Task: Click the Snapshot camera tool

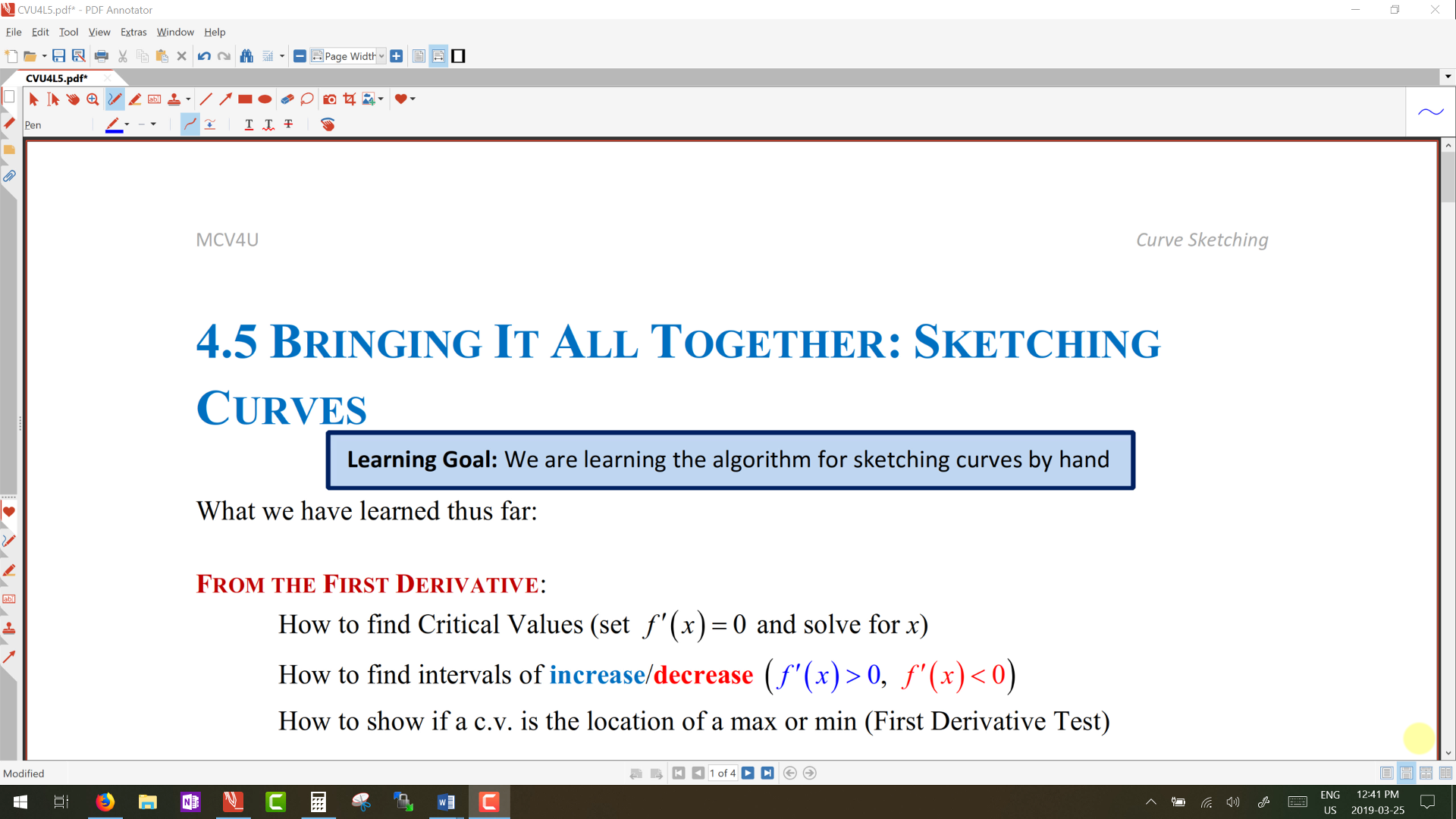Action: coord(329,99)
